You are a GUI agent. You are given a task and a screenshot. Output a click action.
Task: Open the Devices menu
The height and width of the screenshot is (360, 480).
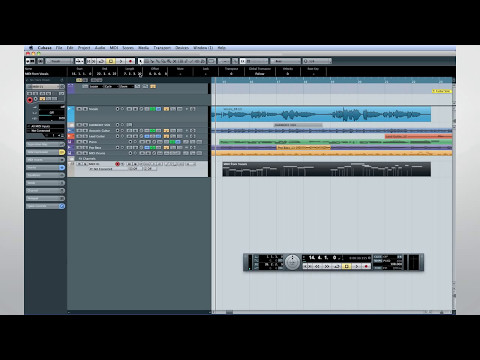pyautogui.click(x=182, y=48)
